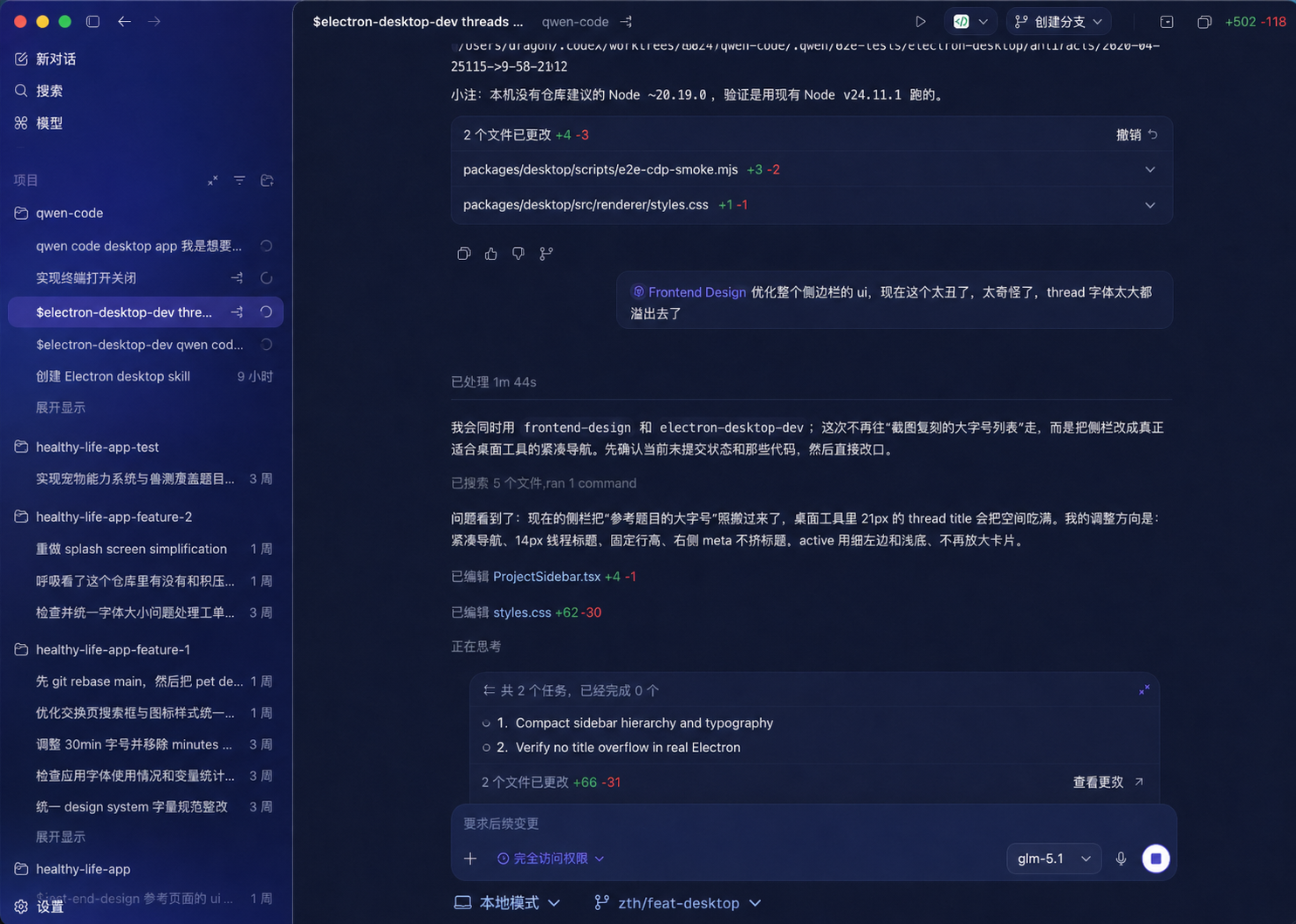Collapse the task list panel
The width and height of the screenshot is (1296, 924).
tap(1144, 690)
